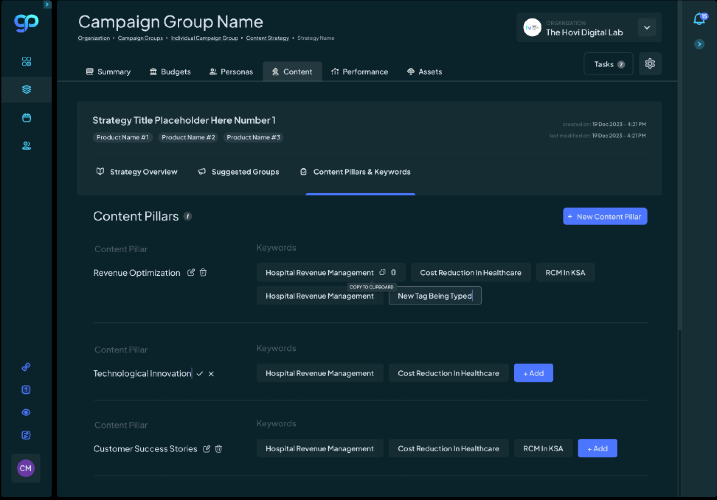Screen dimensions: 717x500
Task: Delete the Customer Success Stories pillar
Action: pyautogui.click(x=218, y=449)
